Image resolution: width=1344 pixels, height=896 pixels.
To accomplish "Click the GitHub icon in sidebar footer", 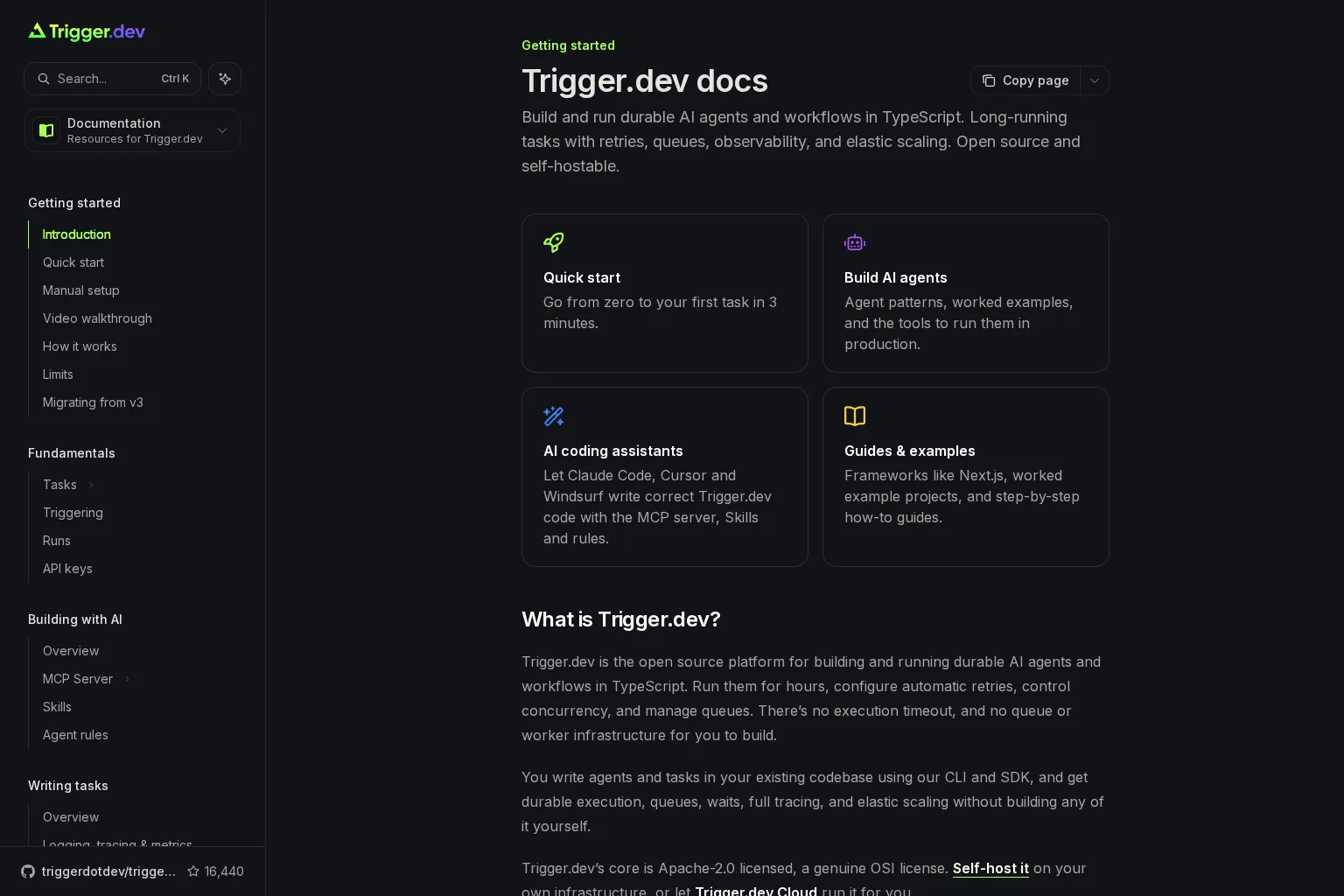I will [x=28, y=871].
